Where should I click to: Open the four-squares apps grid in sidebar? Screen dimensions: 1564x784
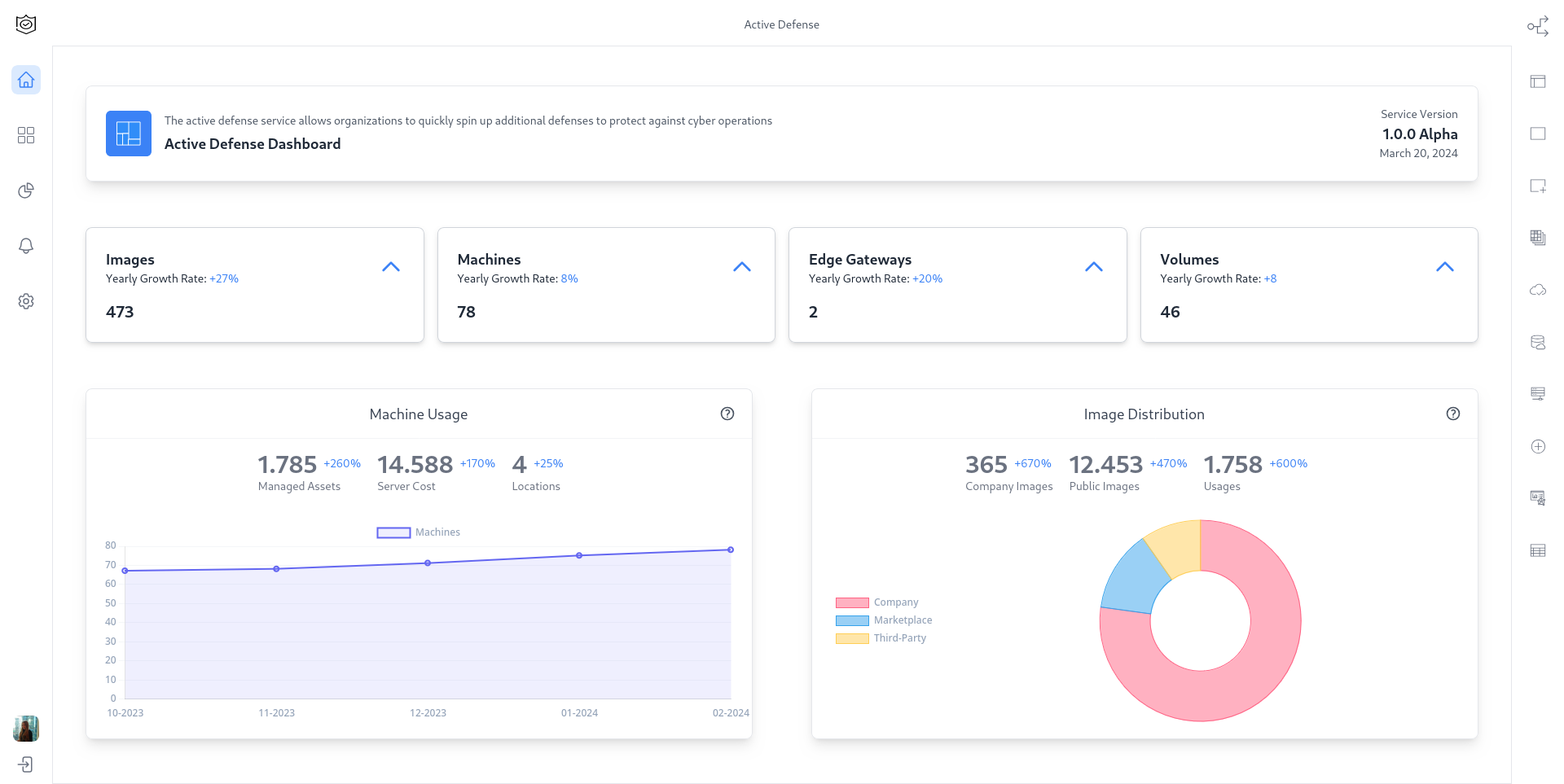(x=26, y=135)
